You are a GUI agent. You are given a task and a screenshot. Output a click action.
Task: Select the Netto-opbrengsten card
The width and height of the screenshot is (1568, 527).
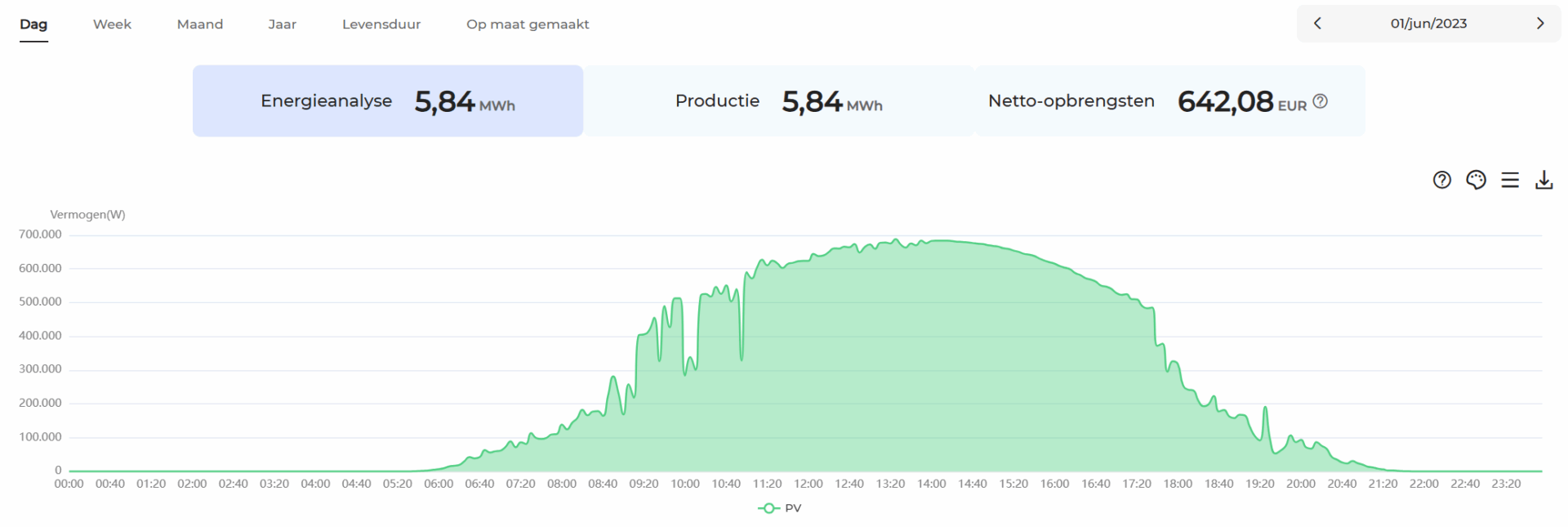point(1169,101)
